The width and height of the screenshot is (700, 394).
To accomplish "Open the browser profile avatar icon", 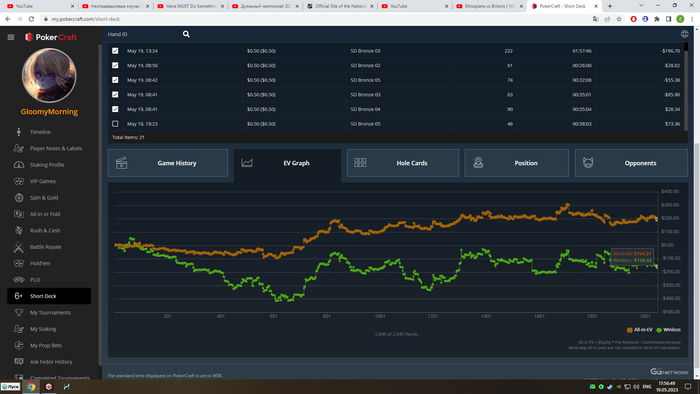I will (x=680, y=19).
